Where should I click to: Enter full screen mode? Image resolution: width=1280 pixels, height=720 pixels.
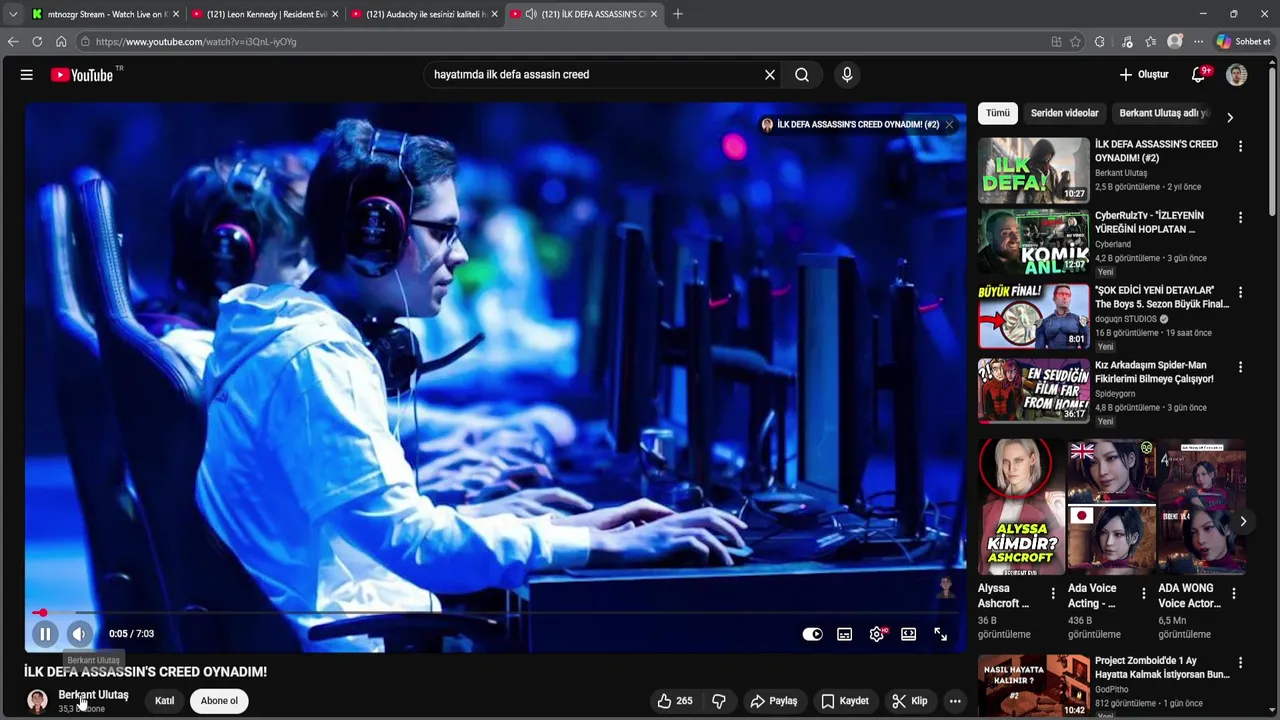(x=941, y=634)
